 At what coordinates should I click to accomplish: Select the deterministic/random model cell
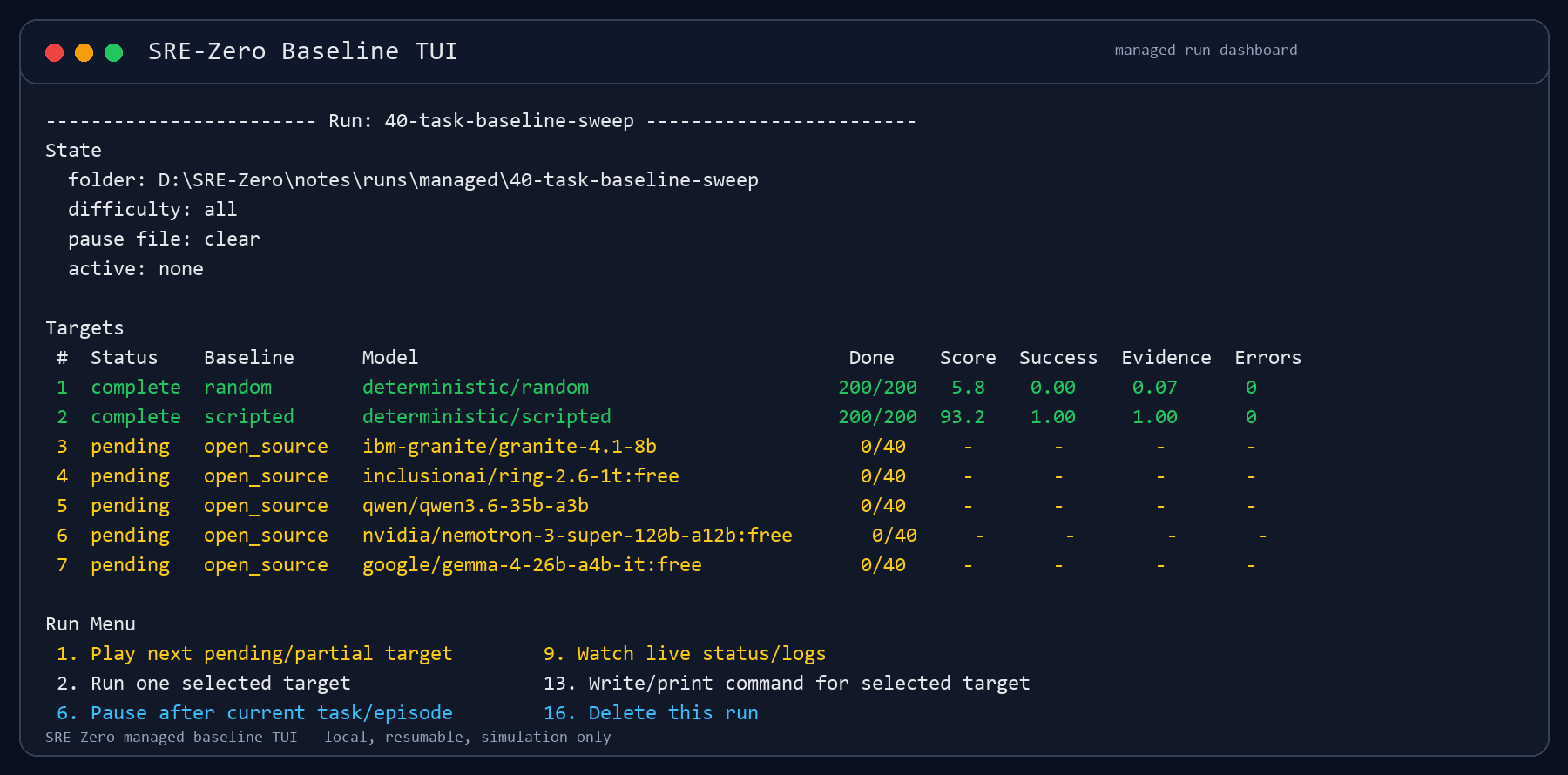476,387
